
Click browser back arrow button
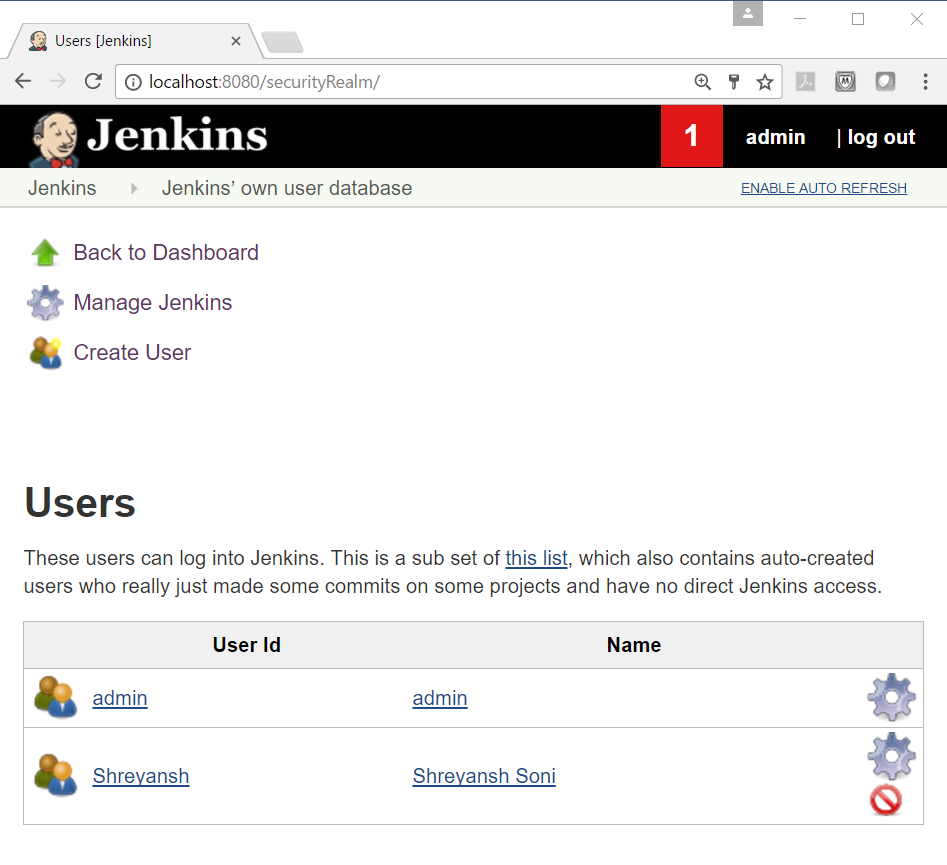tap(23, 81)
